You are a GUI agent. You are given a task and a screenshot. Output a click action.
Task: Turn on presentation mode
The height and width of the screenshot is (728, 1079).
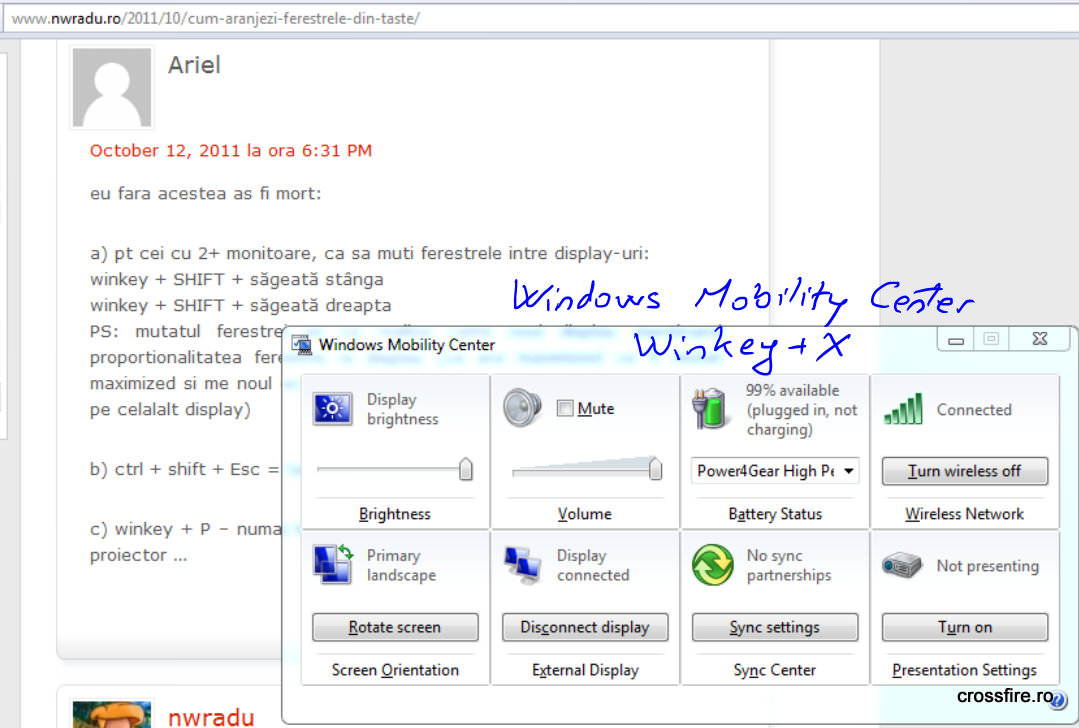tap(965, 627)
